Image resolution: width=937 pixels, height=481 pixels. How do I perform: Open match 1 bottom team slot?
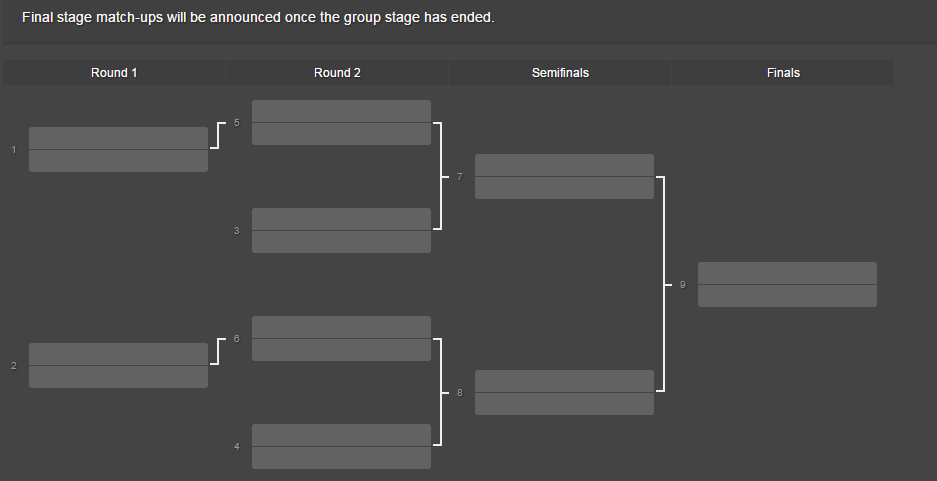118,161
